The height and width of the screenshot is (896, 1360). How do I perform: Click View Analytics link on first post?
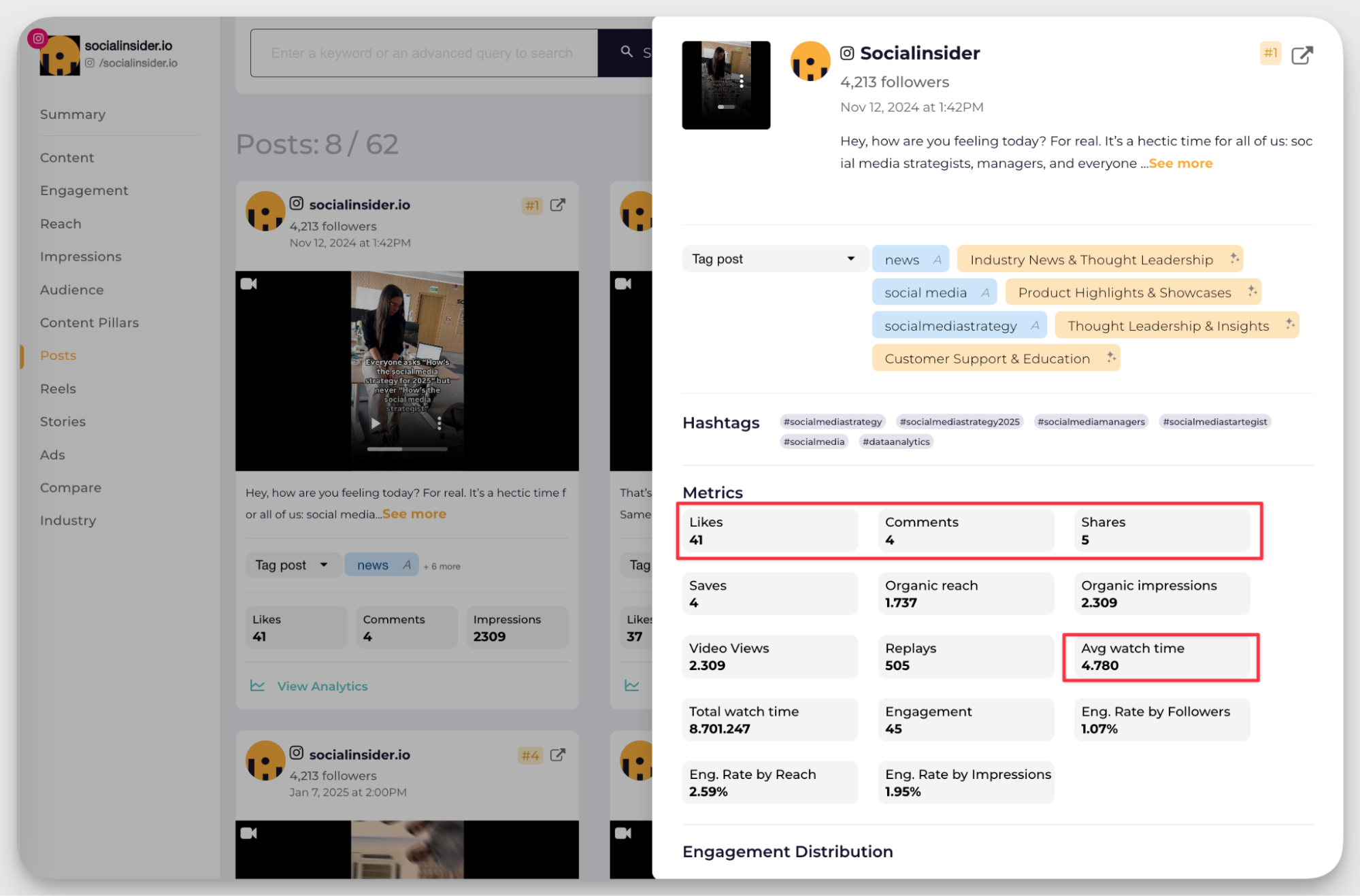[322, 686]
